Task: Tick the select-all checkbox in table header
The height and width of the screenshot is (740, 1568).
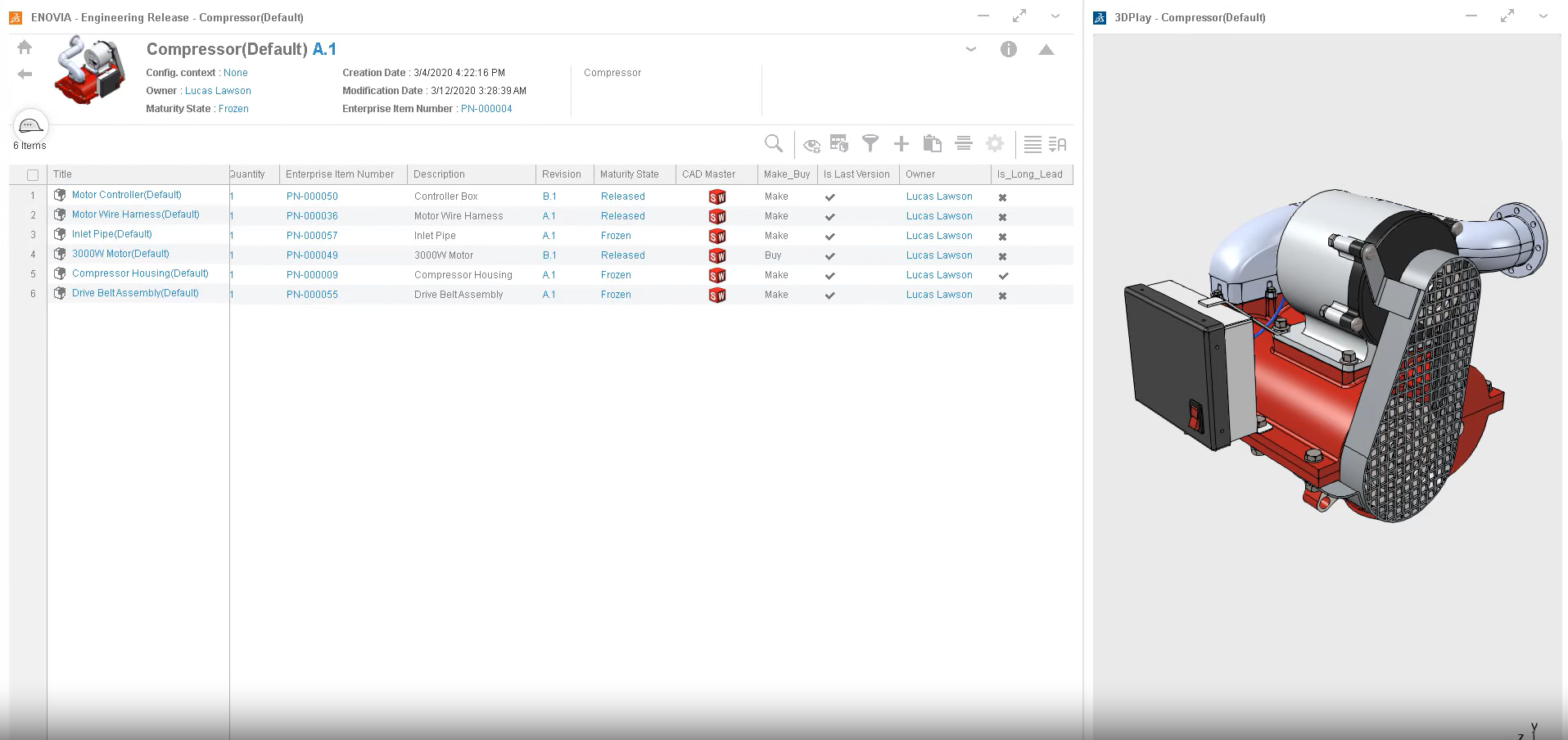Action: tap(33, 175)
